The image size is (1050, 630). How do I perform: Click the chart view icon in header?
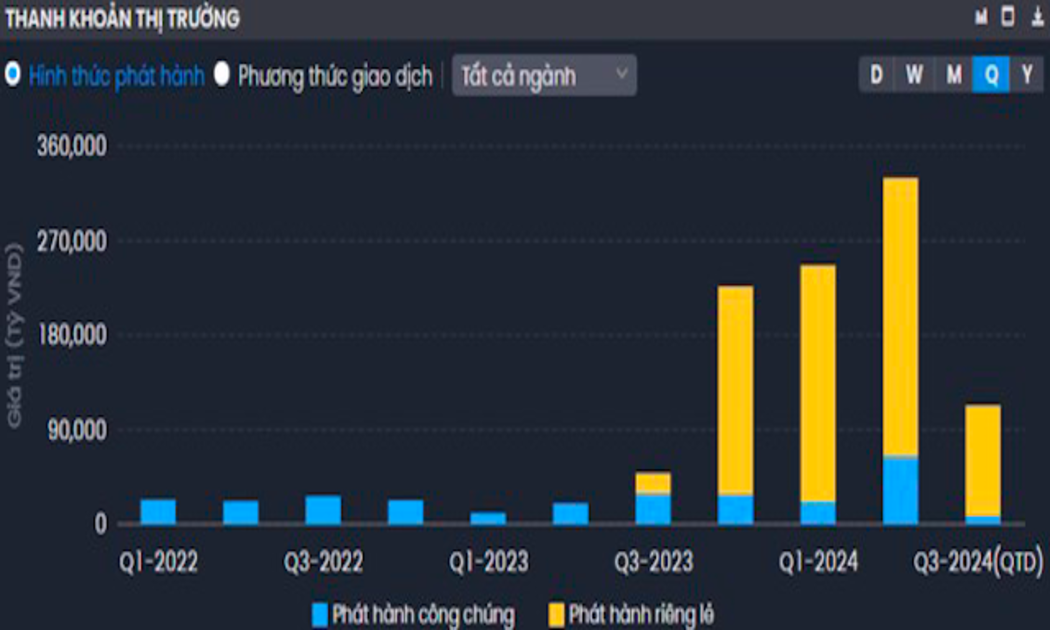[x=982, y=18]
